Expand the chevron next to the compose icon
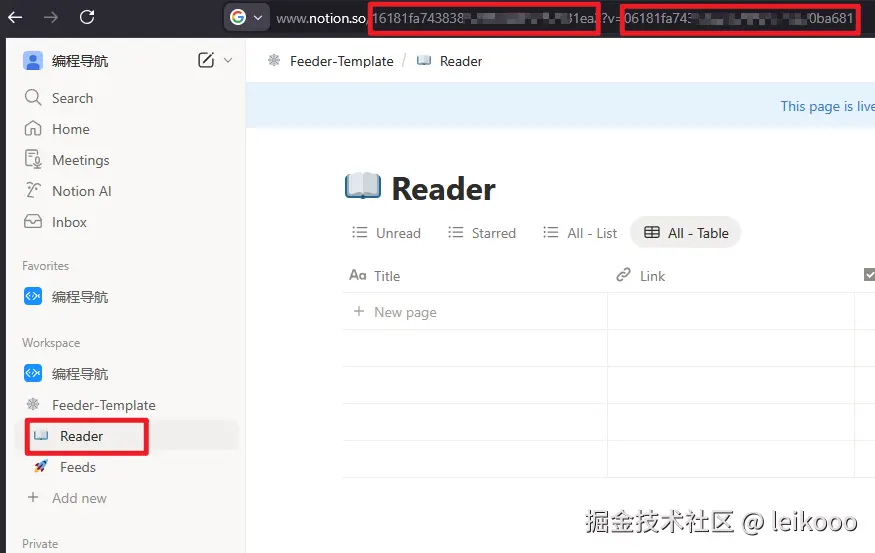This screenshot has width=875, height=553. pyautogui.click(x=228, y=60)
